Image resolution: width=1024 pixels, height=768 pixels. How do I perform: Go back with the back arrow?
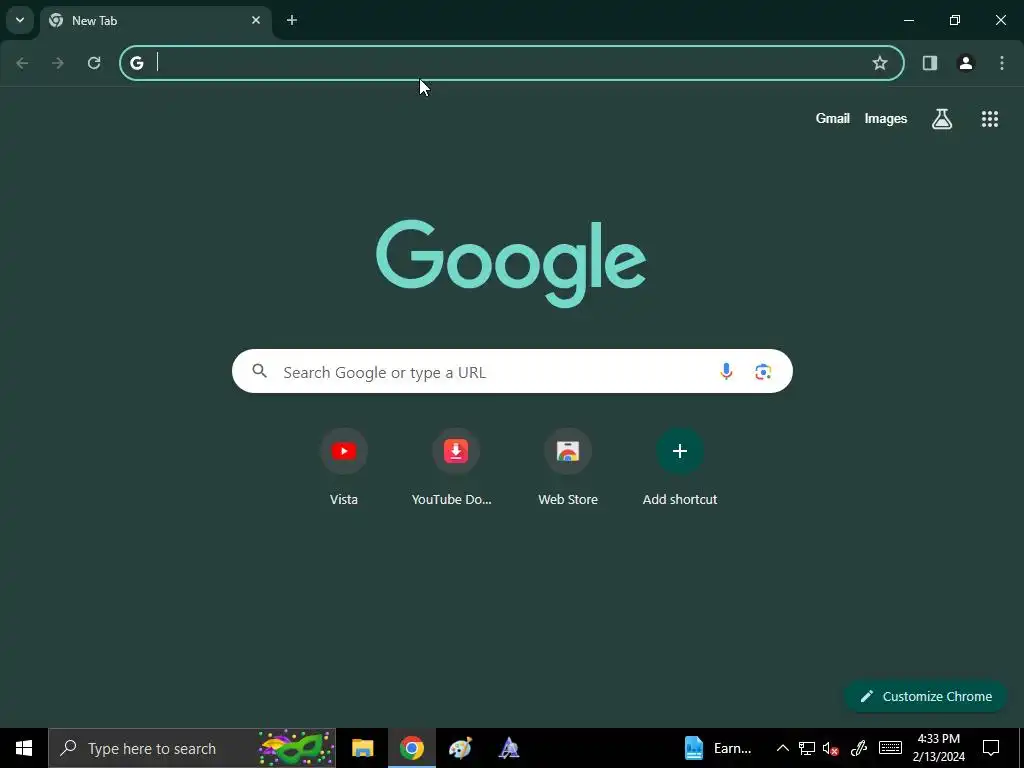pos(22,63)
